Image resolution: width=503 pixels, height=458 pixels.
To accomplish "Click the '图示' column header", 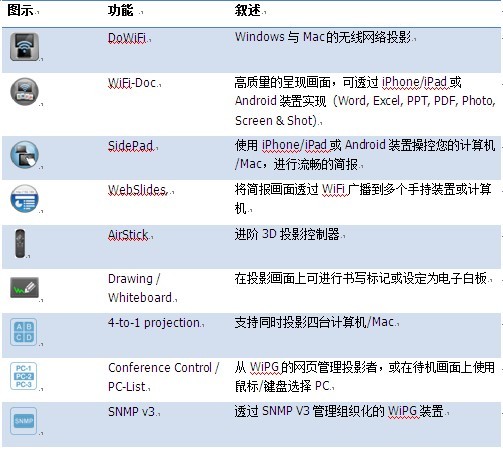I will coord(20,10).
